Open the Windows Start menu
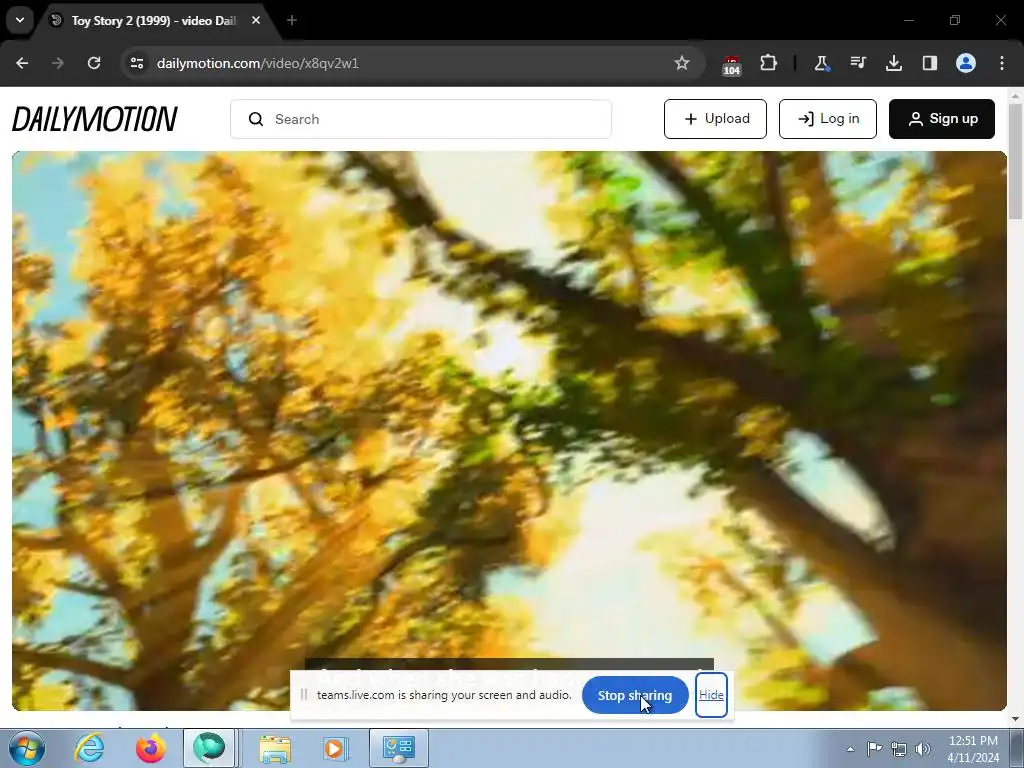 27,748
